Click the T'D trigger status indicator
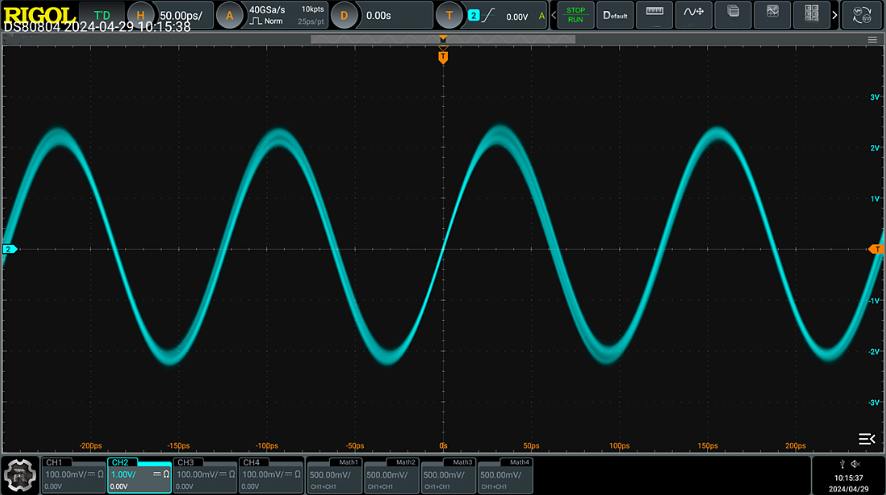 (x=102, y=15)
